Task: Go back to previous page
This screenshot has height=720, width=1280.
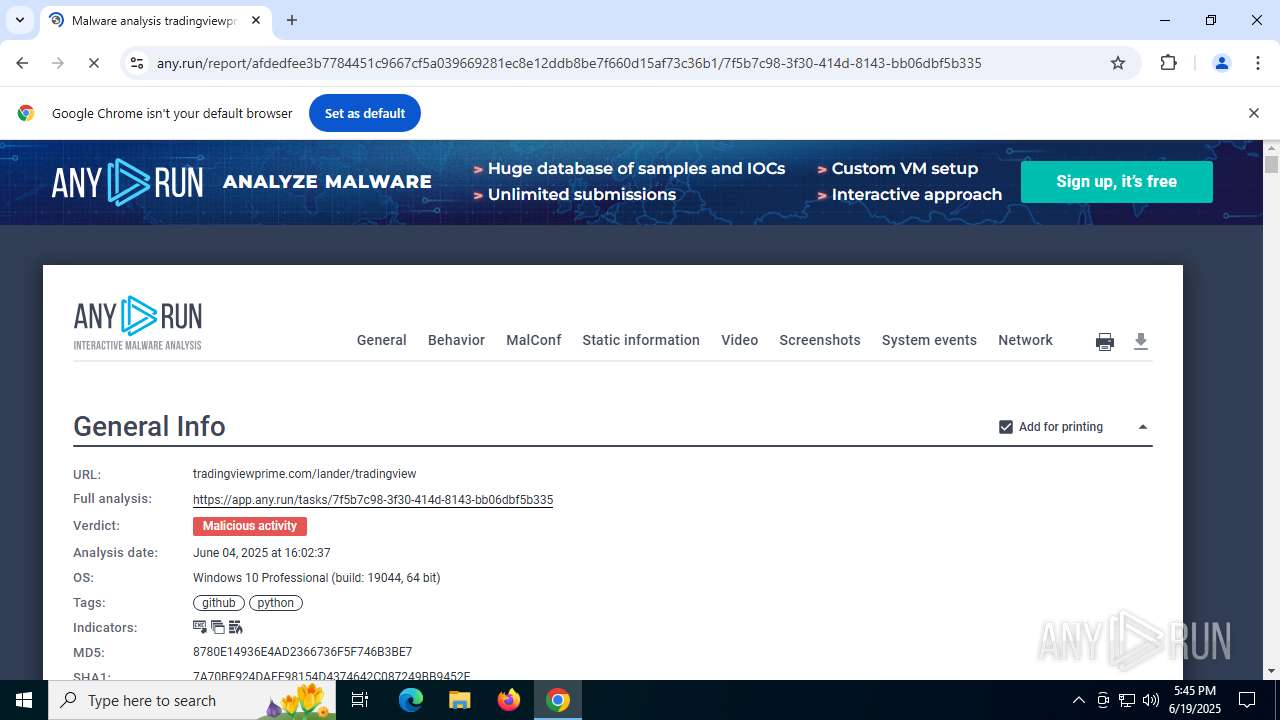Action: click(22, 63)
